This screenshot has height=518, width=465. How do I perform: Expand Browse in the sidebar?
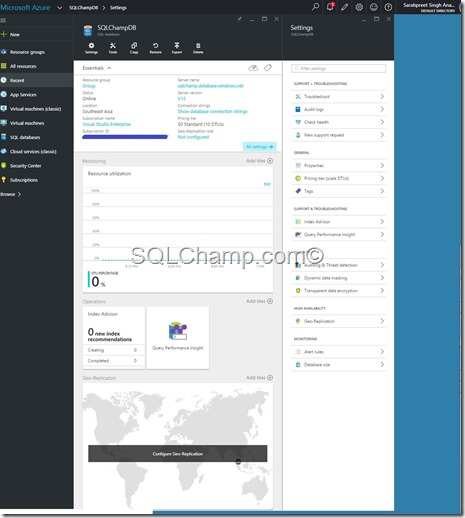pyautogui.click(x=11, y=194)
